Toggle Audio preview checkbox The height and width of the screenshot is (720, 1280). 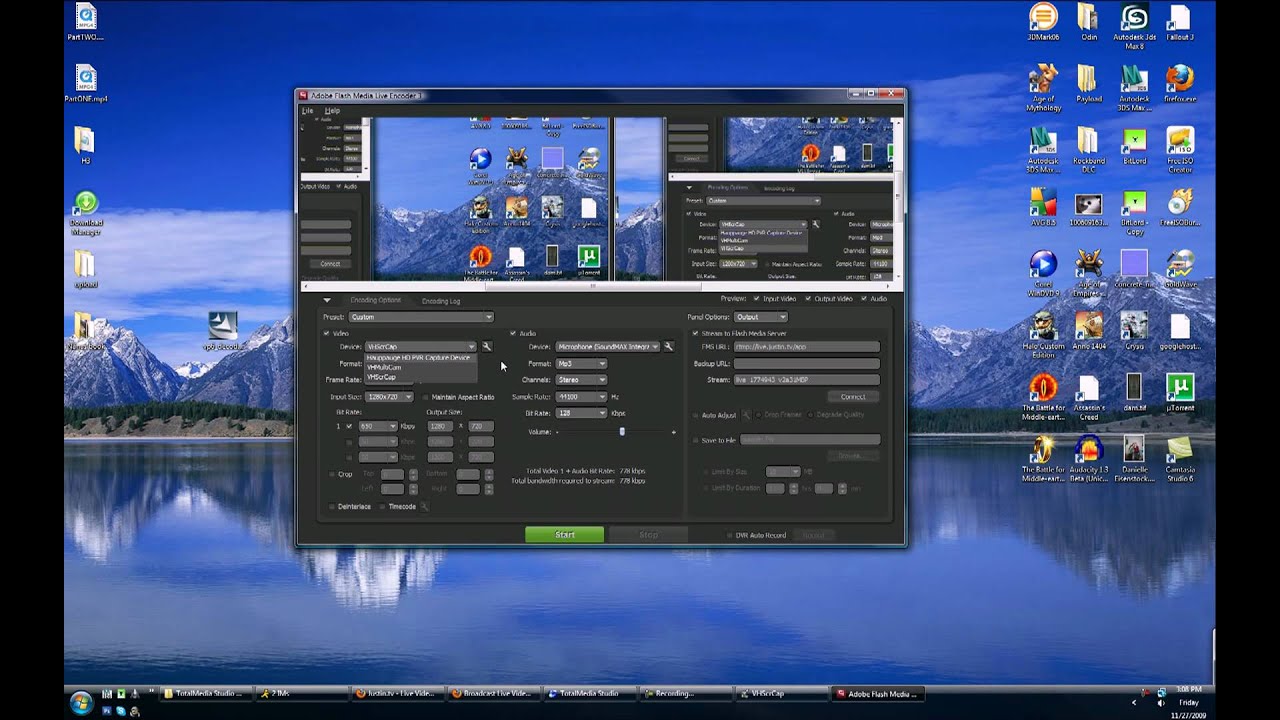coord(864,299)
